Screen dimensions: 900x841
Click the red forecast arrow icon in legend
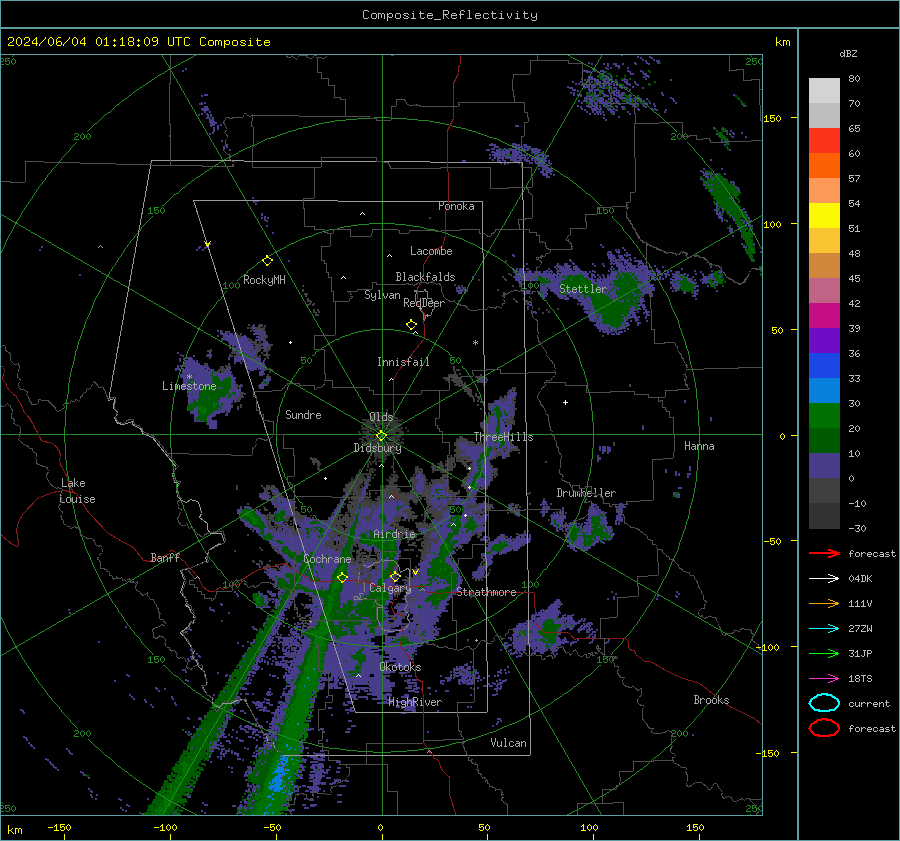tap(824, 553)
